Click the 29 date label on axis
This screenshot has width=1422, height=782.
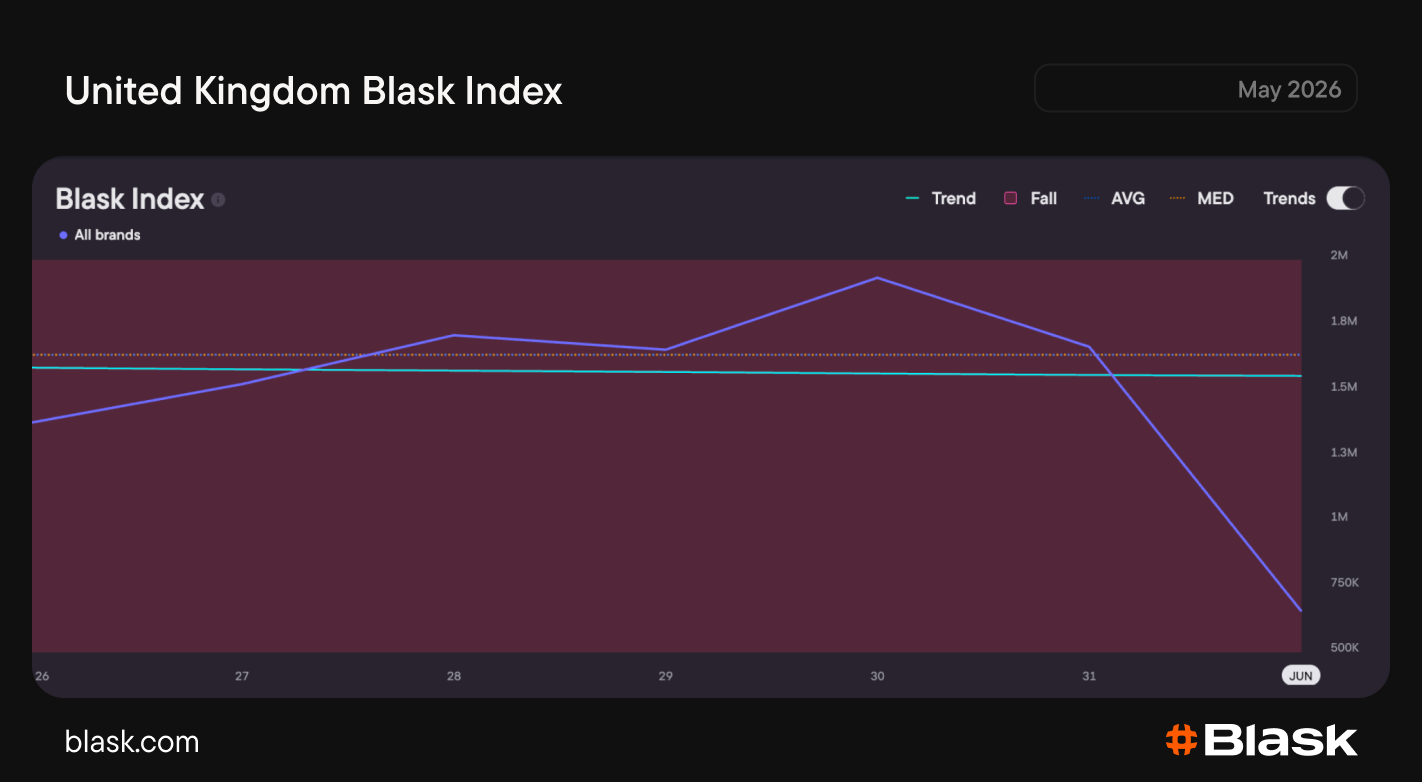(x=665, y=676)
